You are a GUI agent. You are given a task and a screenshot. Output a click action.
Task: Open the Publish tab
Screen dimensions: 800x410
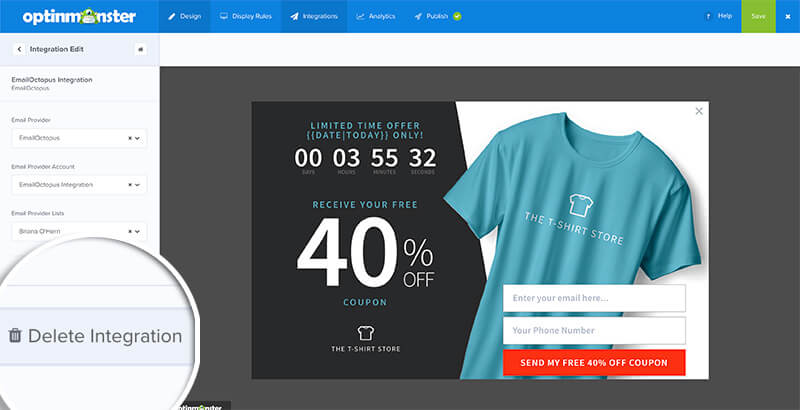(437, 16)
